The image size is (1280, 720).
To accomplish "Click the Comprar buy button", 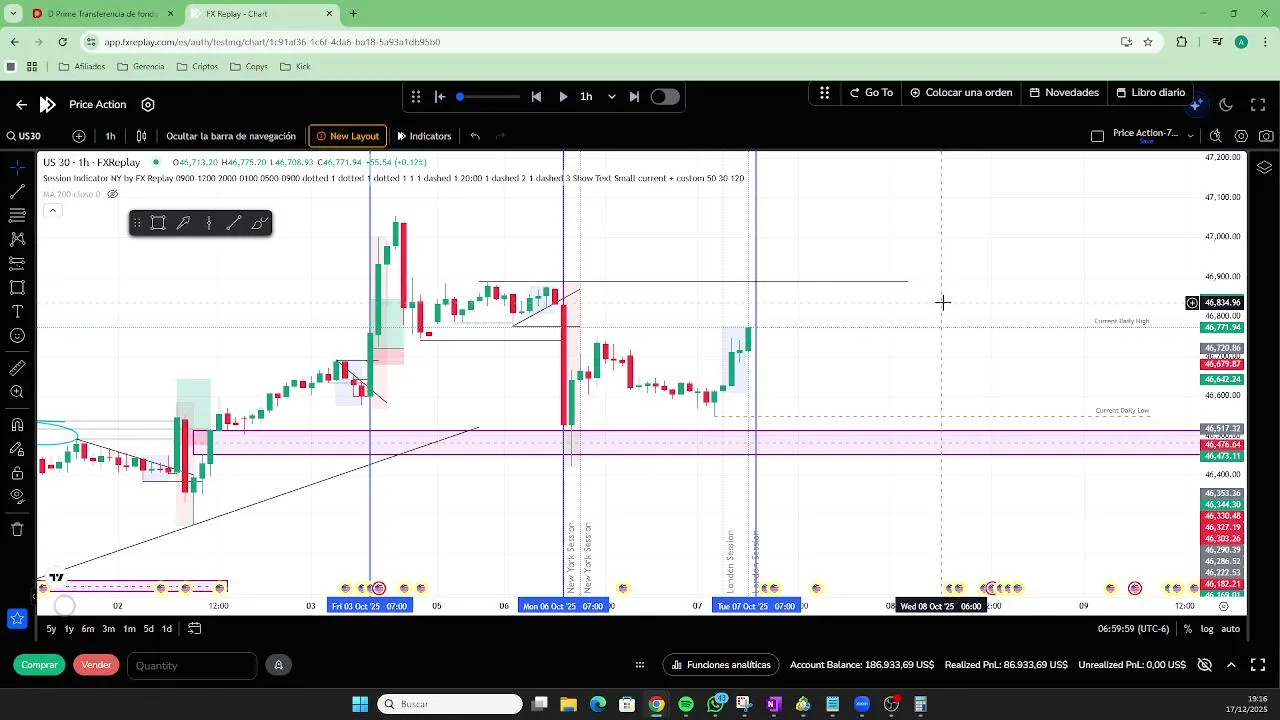I will [40, 665].
